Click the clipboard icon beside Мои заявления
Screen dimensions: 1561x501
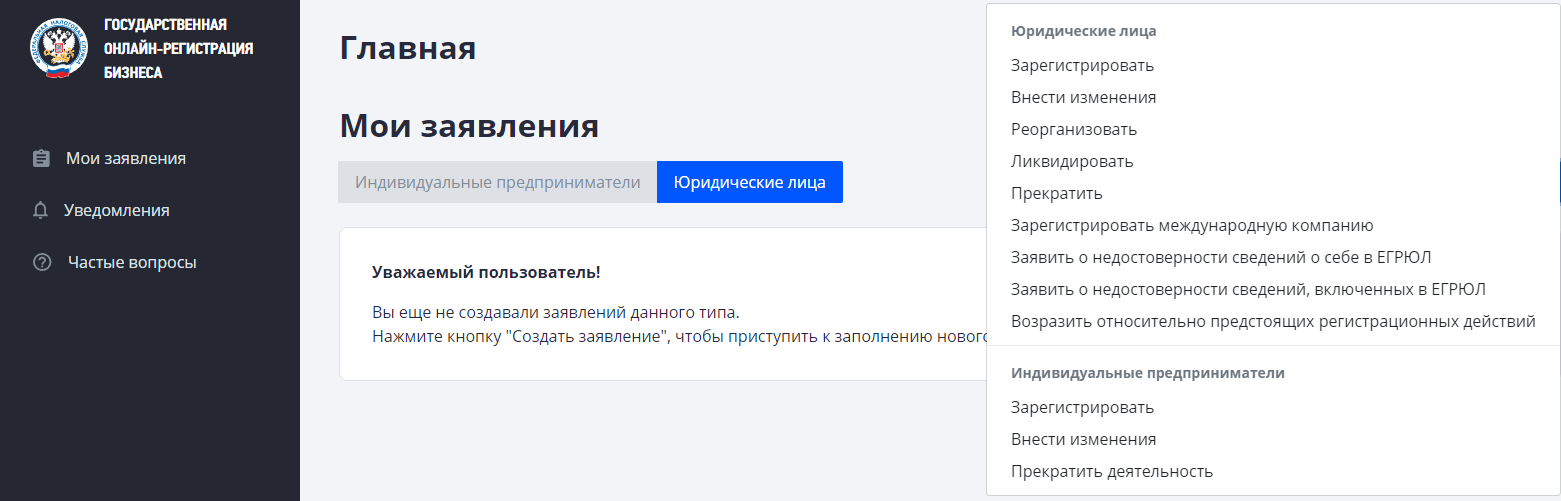coord(41,158)
